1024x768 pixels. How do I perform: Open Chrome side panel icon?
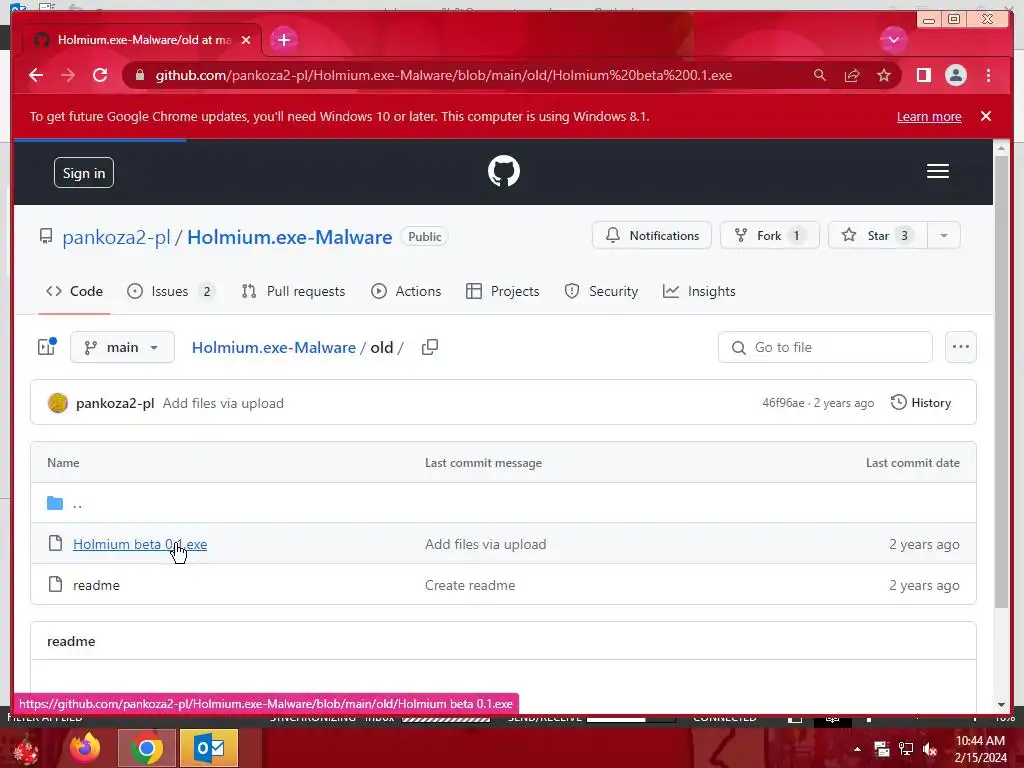point(923,75)
